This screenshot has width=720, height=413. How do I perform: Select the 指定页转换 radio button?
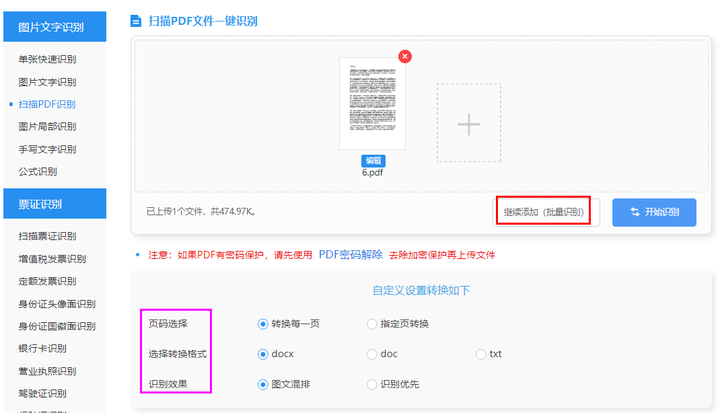coord(371,324)
